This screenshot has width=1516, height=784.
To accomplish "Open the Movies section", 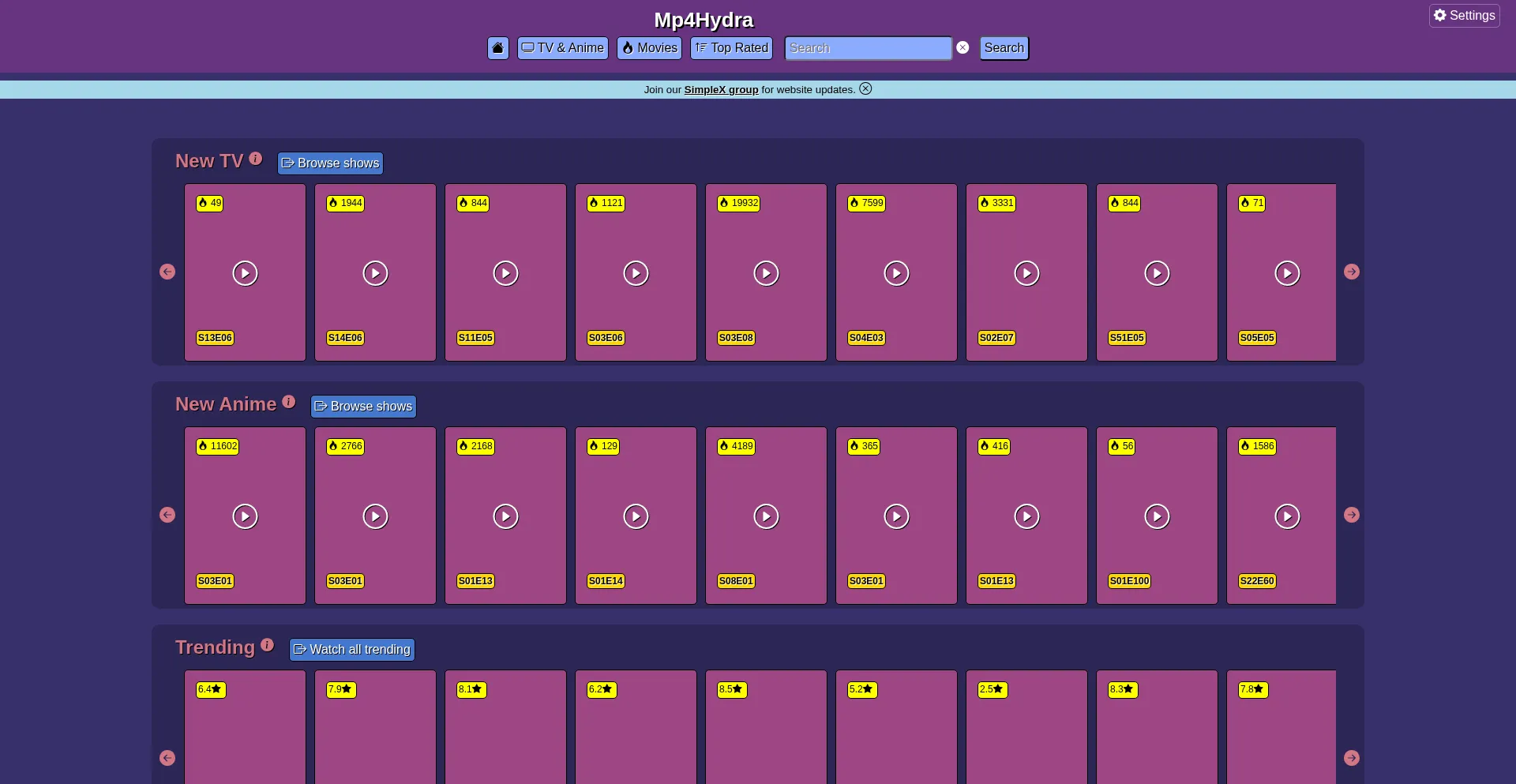I will click(x=649, y=48).
